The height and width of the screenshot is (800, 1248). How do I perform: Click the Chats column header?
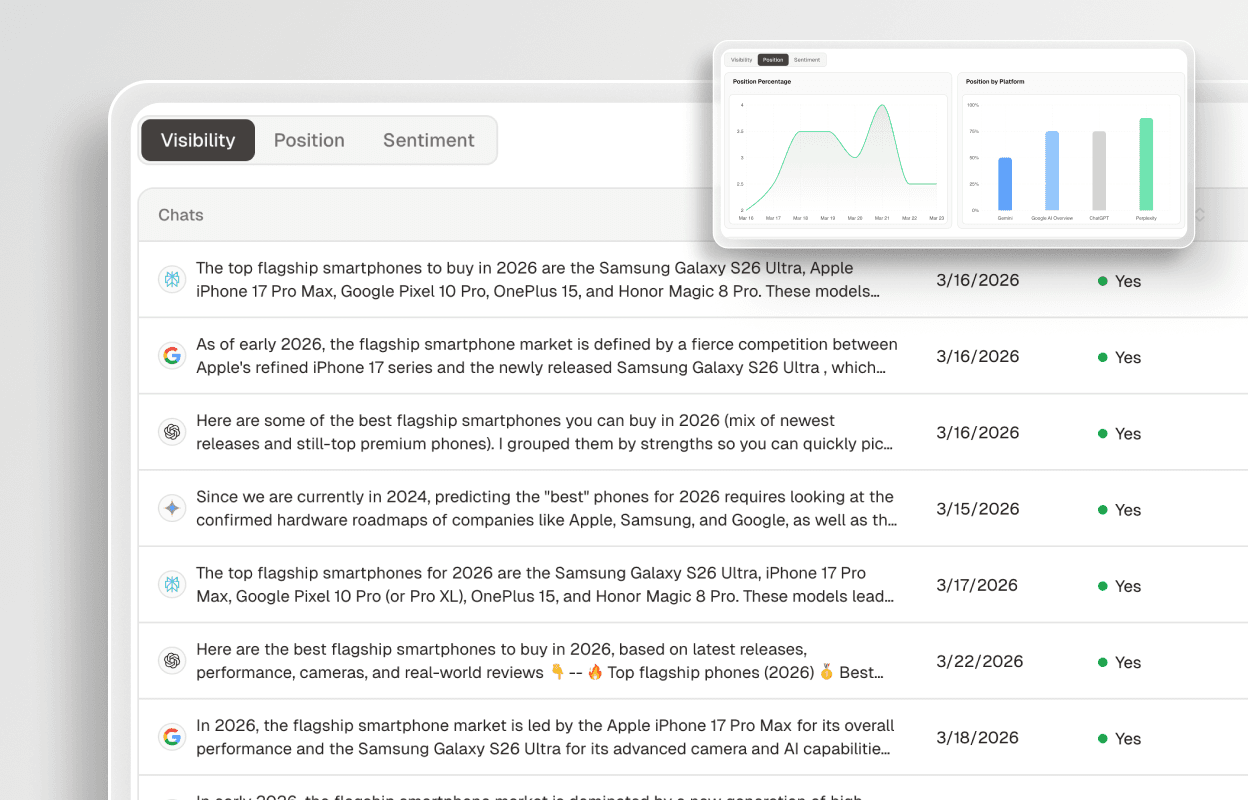pos(181,215)
